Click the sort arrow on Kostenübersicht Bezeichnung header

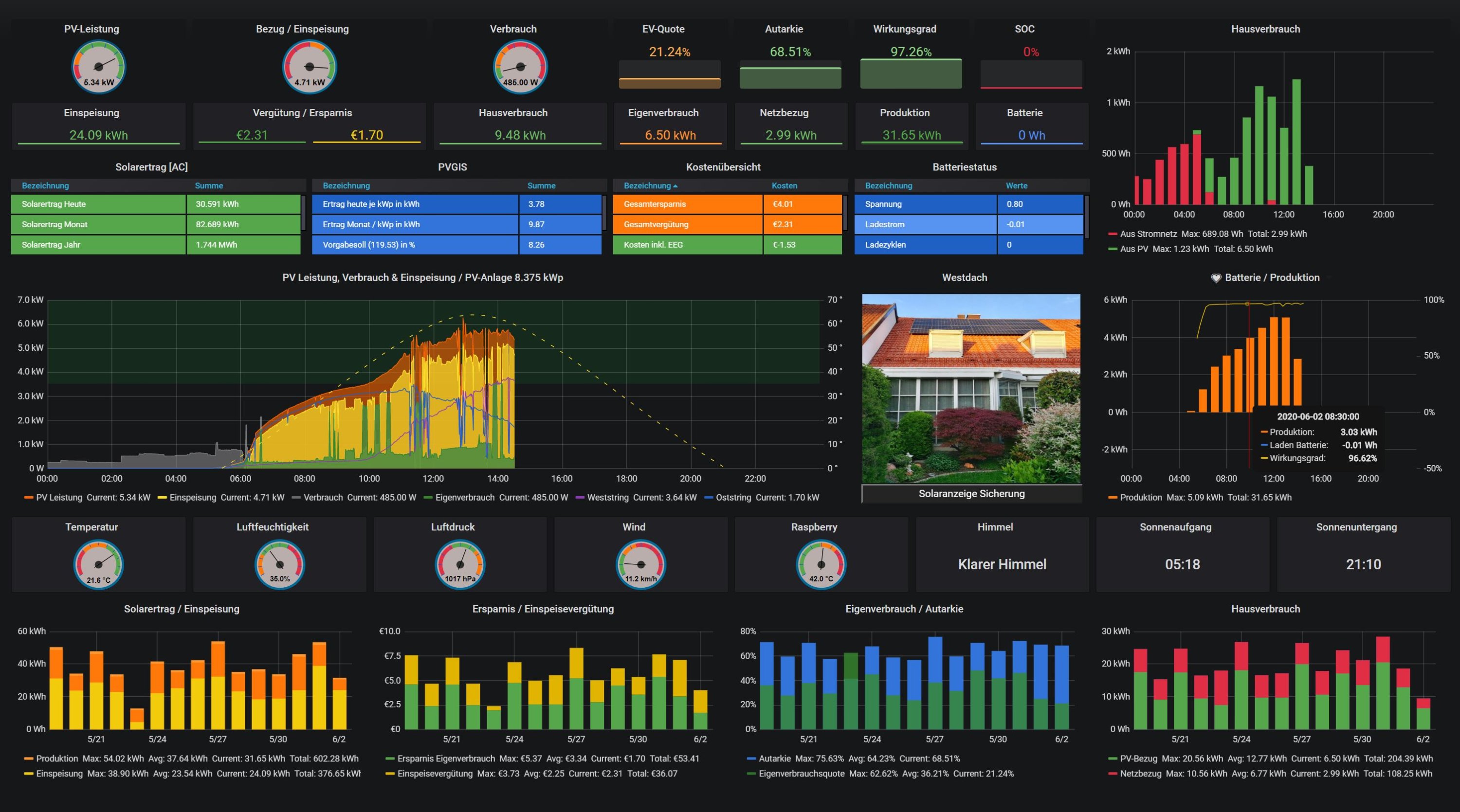coord(675,186)
